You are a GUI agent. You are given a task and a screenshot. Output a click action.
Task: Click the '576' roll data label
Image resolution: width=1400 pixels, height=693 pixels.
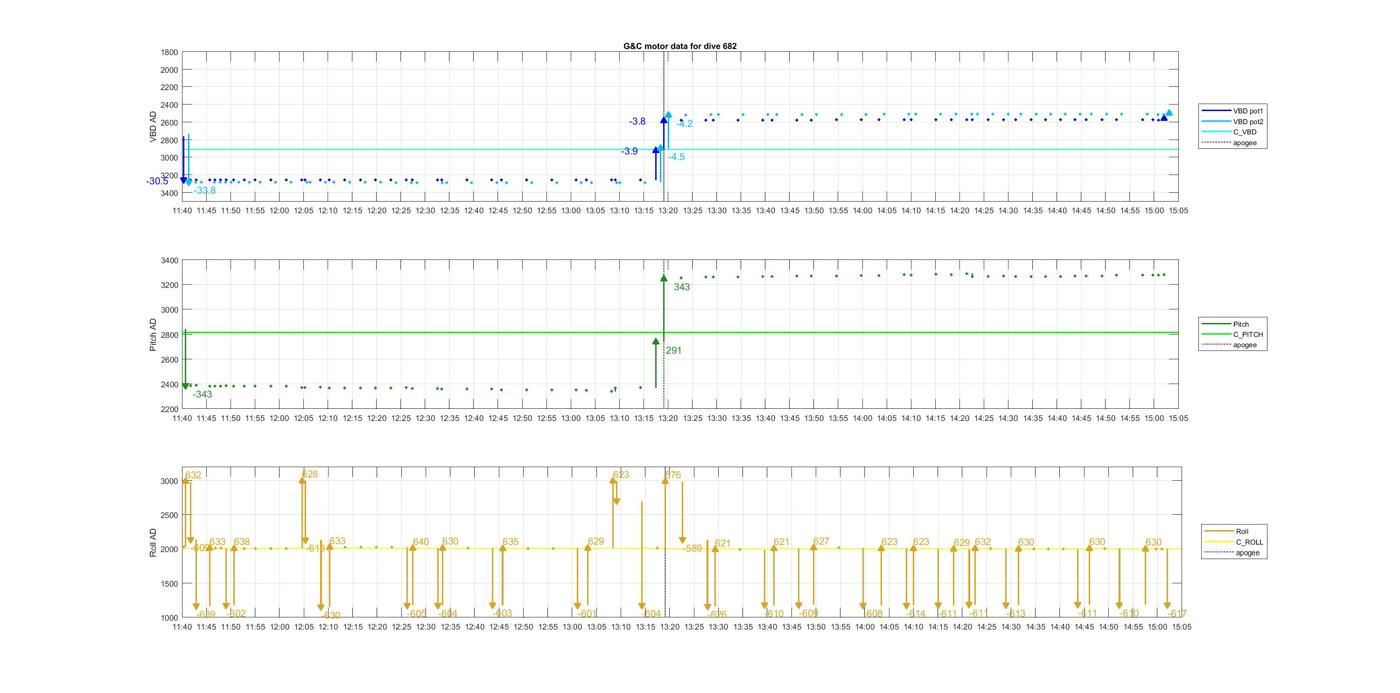tap(673, 475)
